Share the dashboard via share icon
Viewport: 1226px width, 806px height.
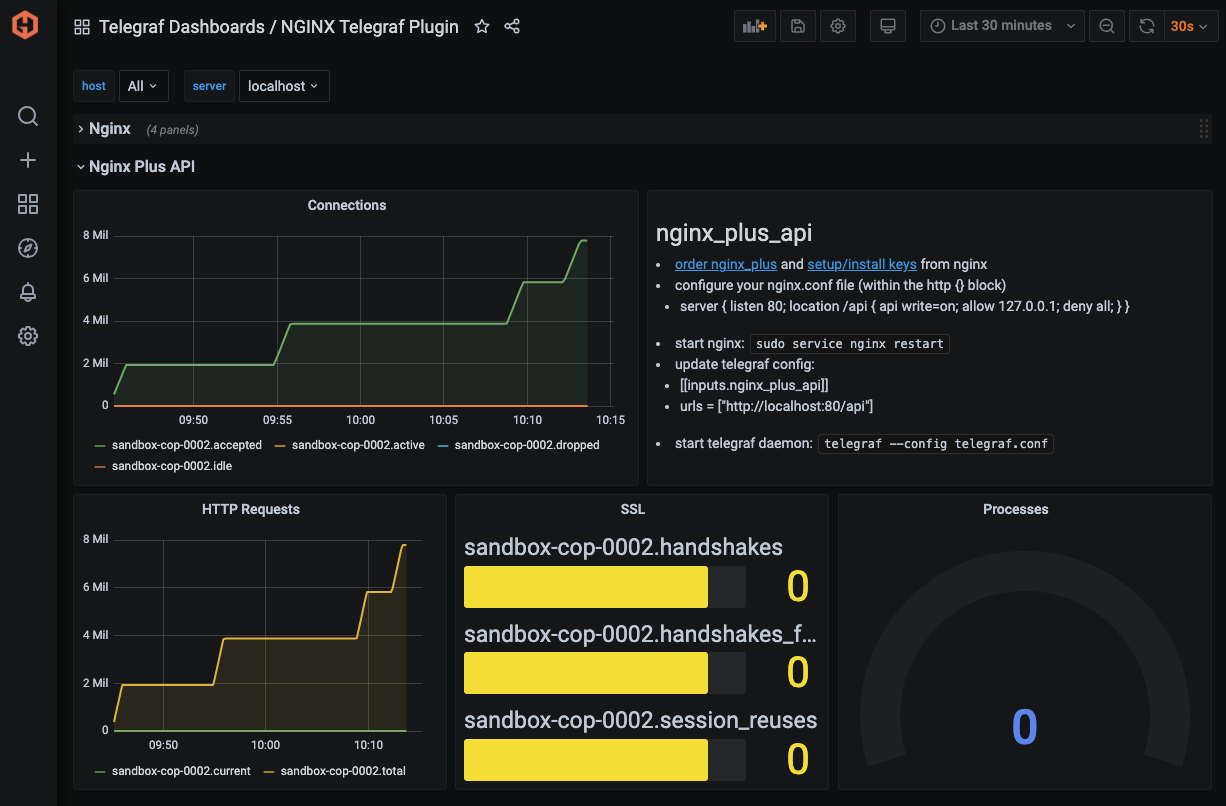[x=512, y=27]
